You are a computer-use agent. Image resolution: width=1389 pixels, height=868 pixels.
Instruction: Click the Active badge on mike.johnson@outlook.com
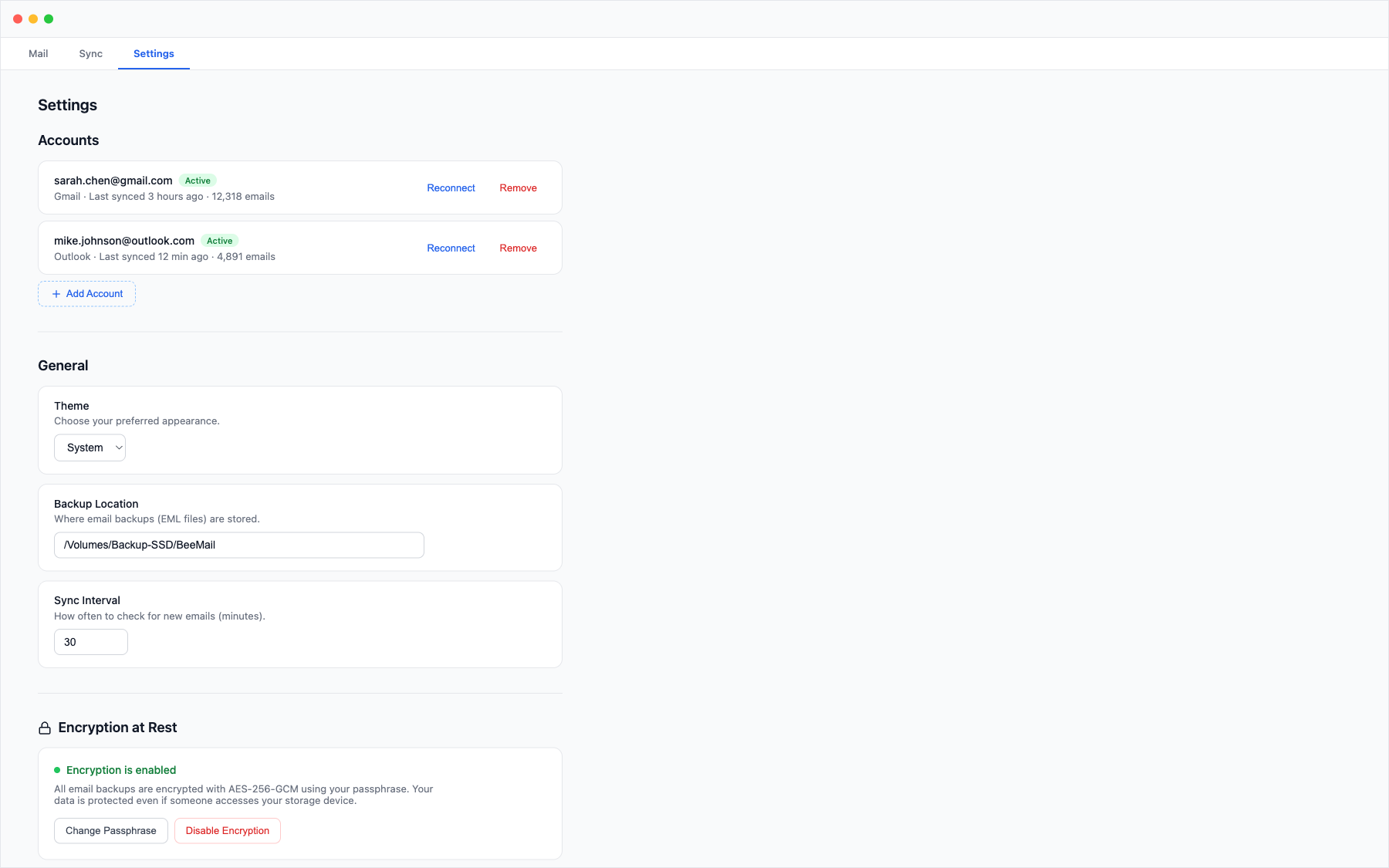[x=220, y=240]
